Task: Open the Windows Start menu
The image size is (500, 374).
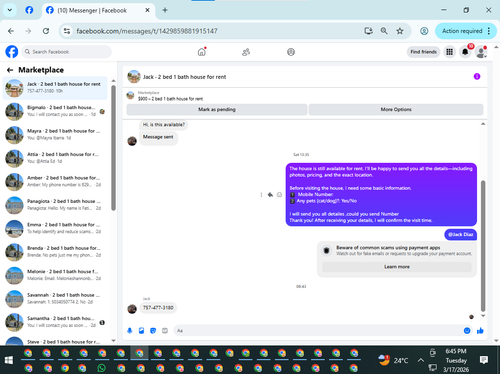Action: [x=9, y=360]
